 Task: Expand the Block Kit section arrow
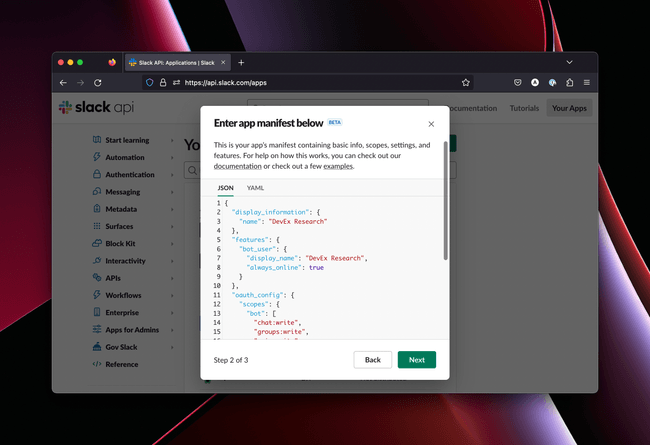click(172, 243)
